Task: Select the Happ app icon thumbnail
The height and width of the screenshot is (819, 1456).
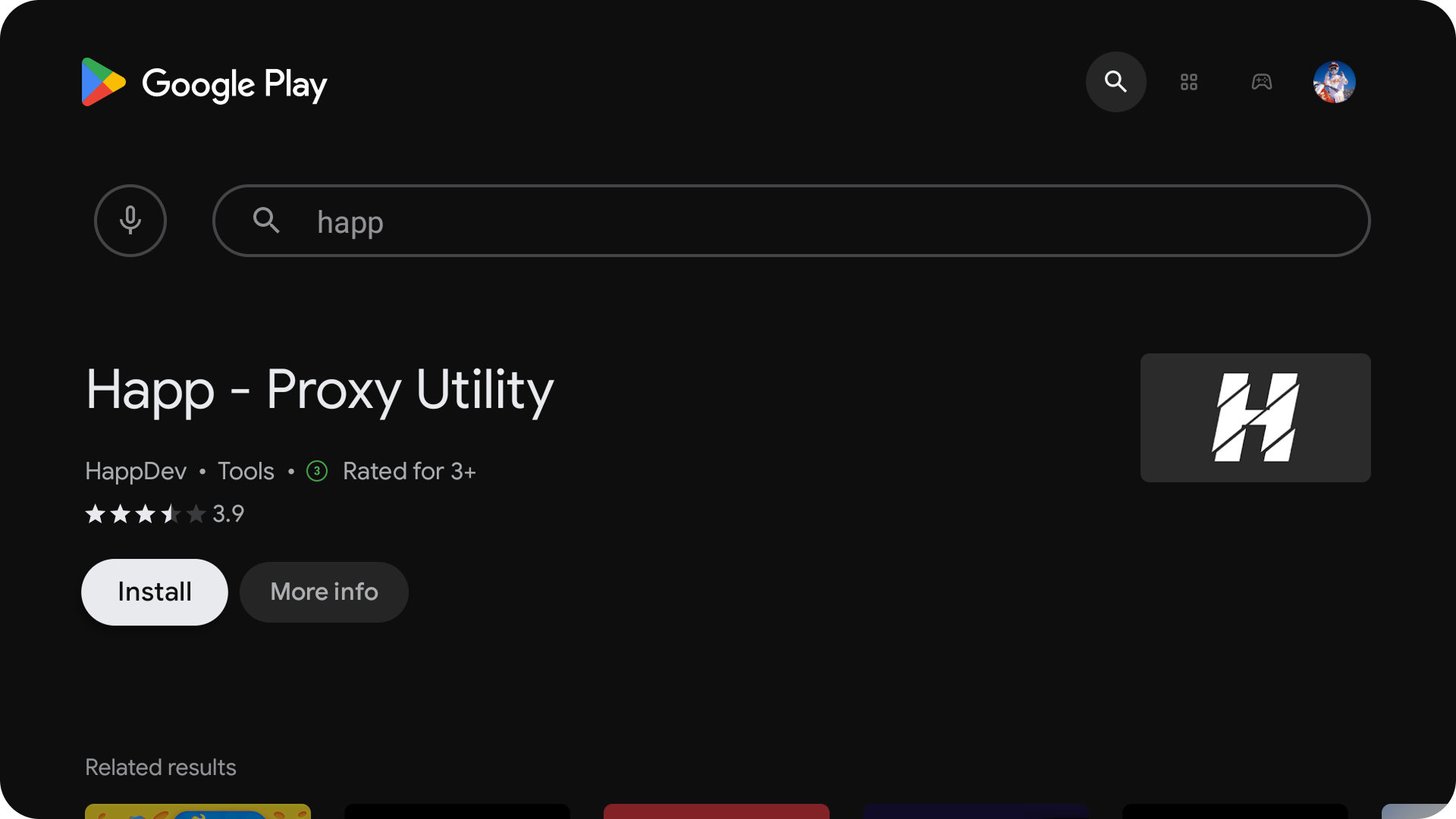Action: (1255, 417)
